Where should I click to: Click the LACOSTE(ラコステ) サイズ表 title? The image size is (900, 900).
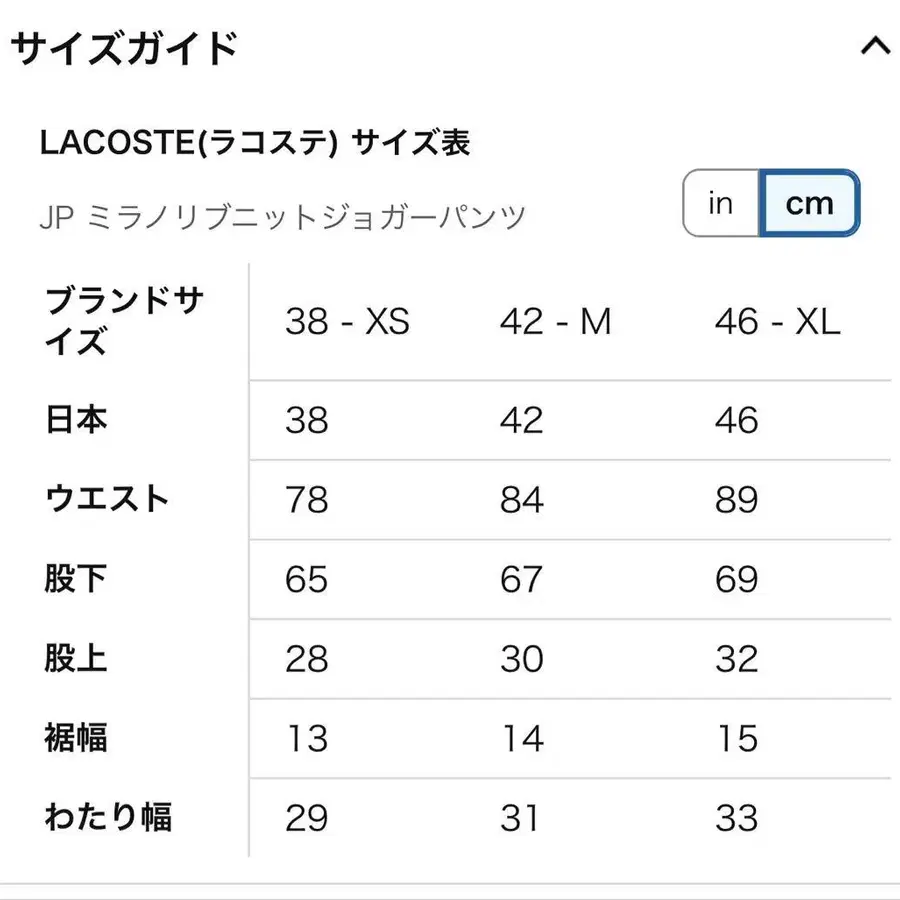tap(256, 142)
